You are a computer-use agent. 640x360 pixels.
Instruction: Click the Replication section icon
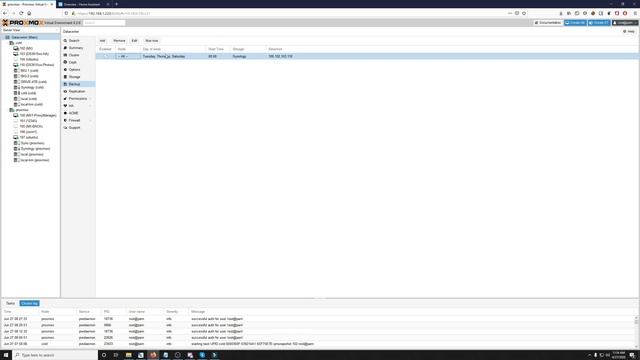(65, 91)
